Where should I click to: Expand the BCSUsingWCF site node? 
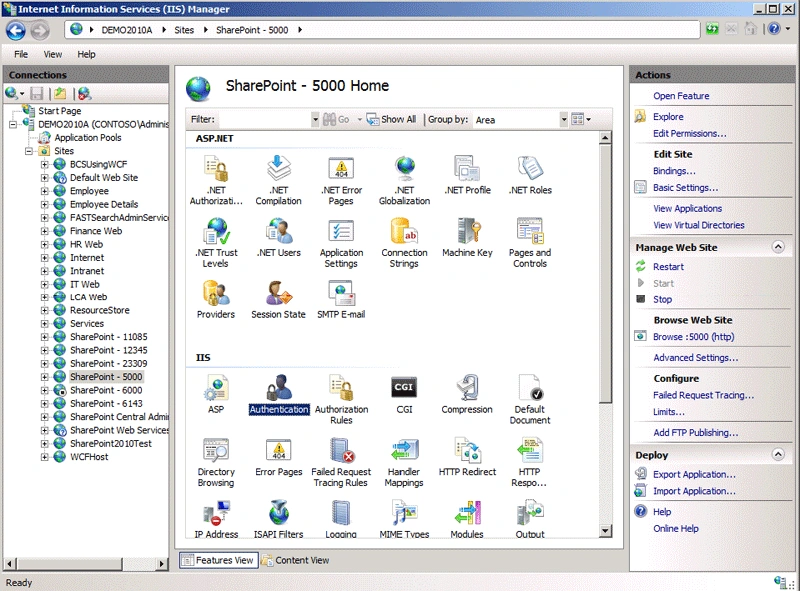[x=45, y=164]
